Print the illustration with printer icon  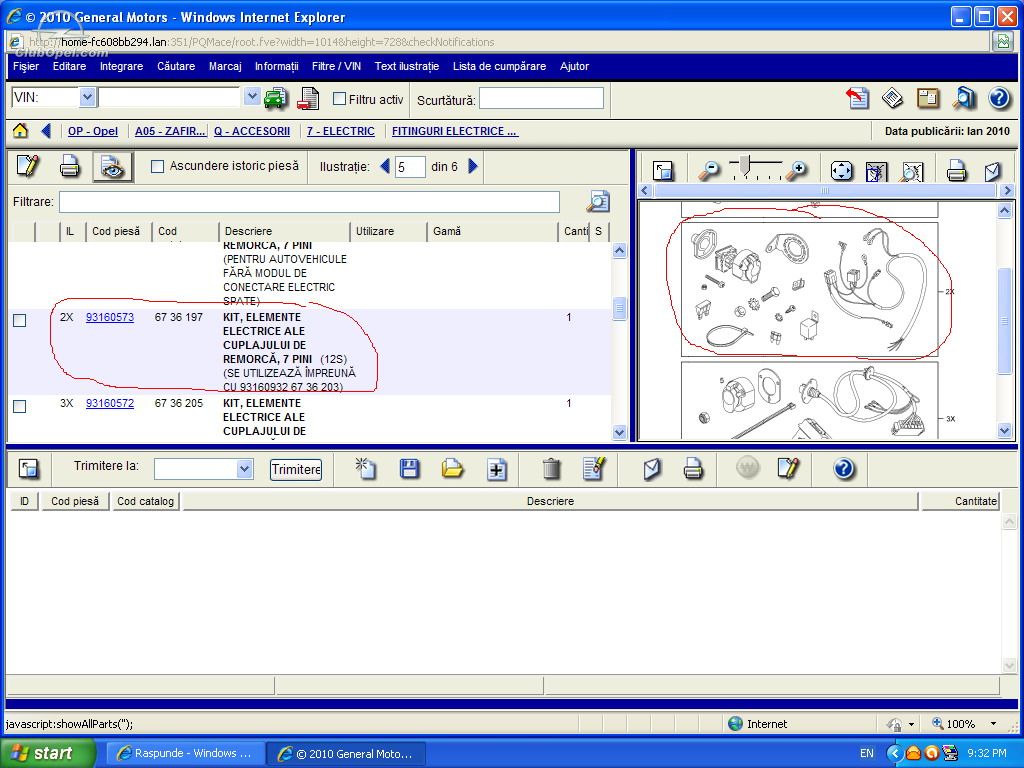pos(956,170)
